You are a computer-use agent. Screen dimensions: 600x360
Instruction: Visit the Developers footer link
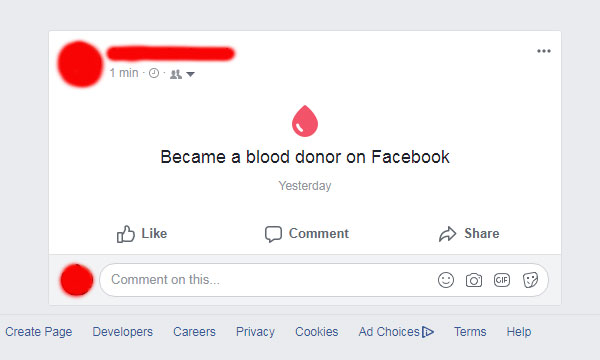pos(122,332)
